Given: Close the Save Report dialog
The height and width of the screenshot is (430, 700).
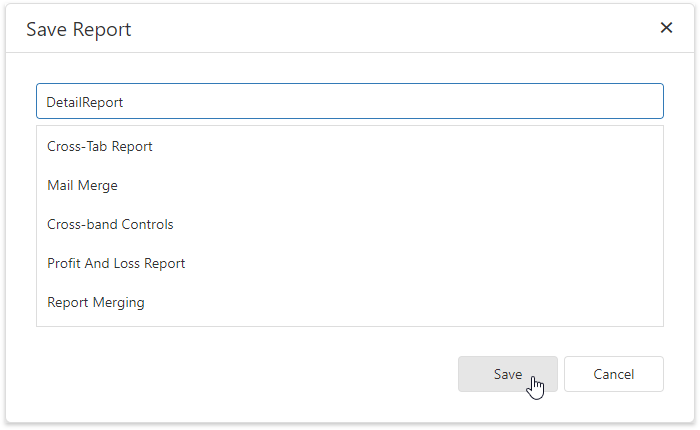Looking at the screenshot, I should [666, 28].
